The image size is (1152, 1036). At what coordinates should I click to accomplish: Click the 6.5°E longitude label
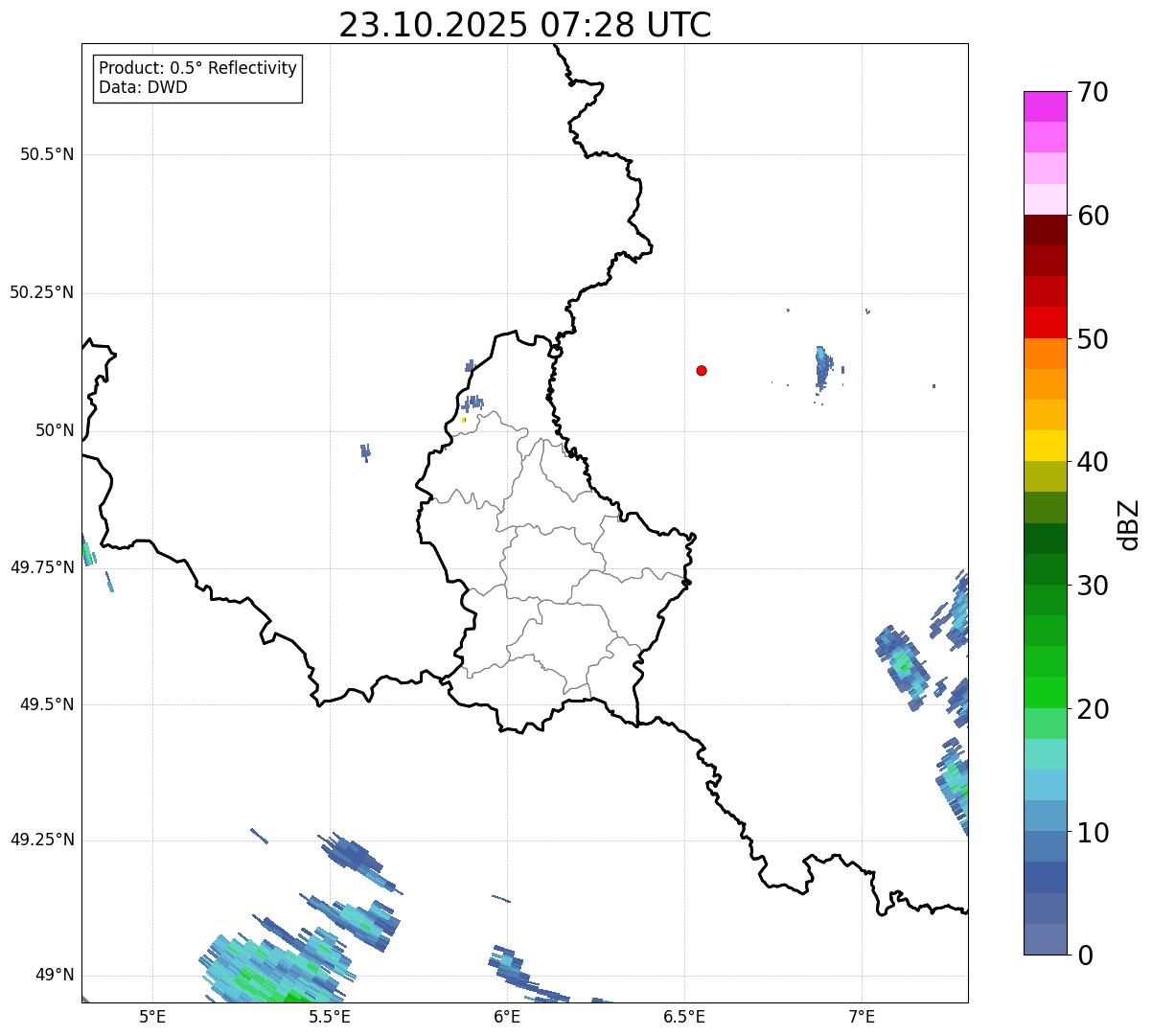pos(684,1016)
